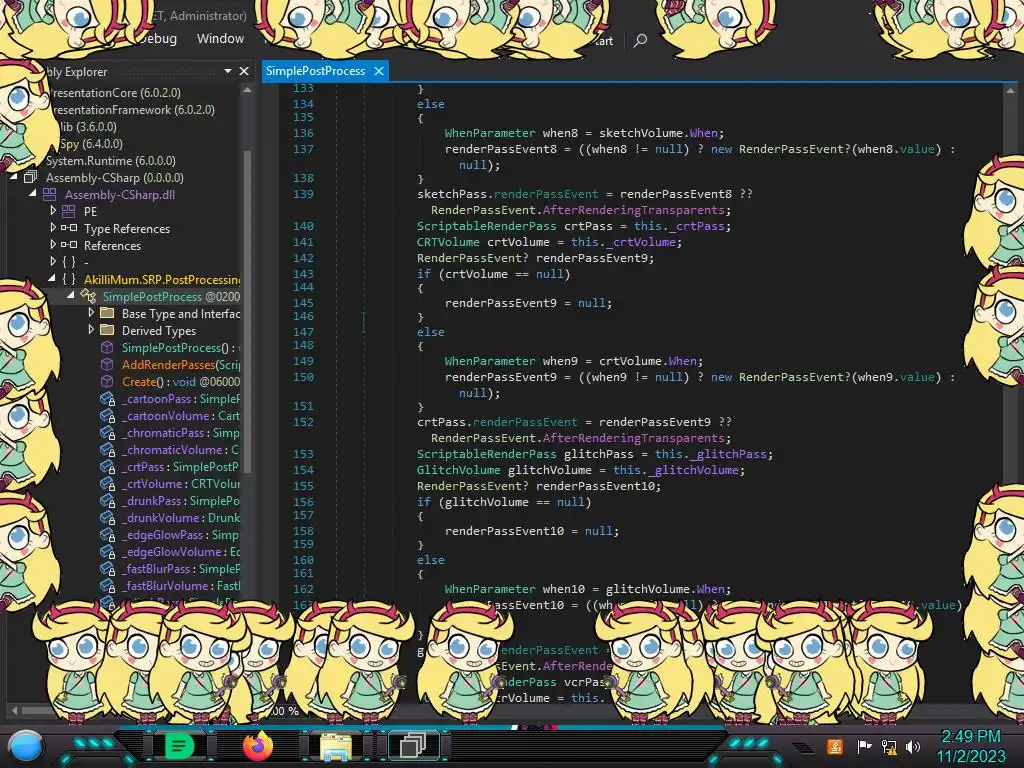
Task: Open the search magnifier in the top toolbar
Action: click(640, 40)
